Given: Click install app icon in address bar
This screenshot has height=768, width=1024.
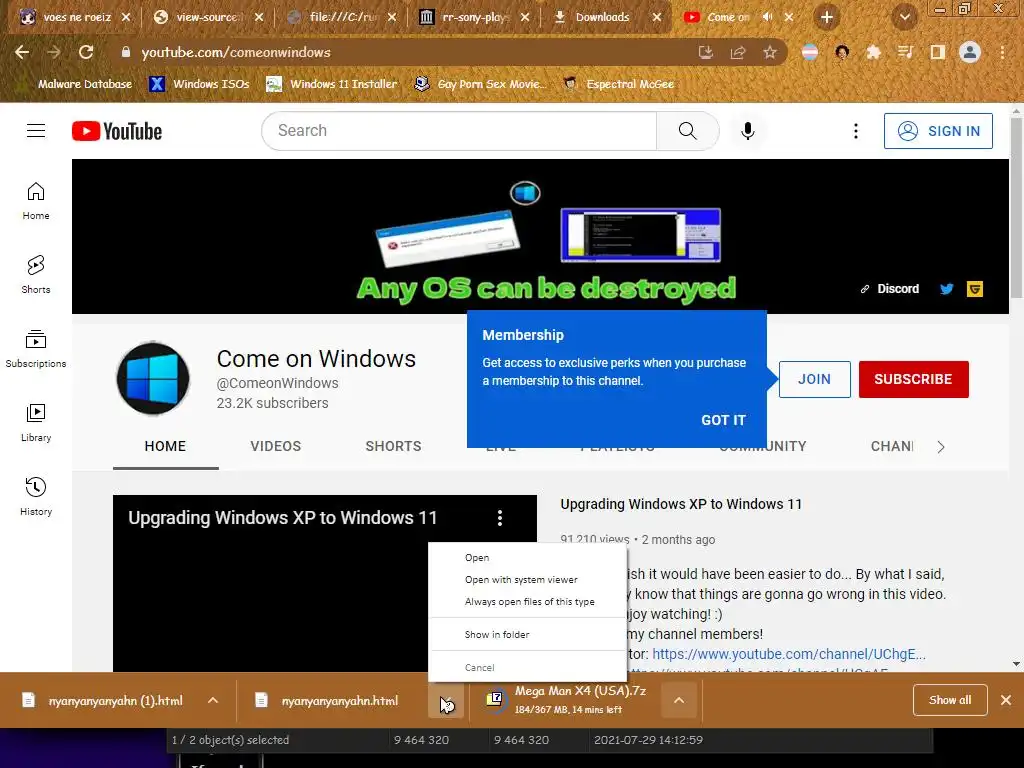Looking at the screenshot, I should click(706, 52).
